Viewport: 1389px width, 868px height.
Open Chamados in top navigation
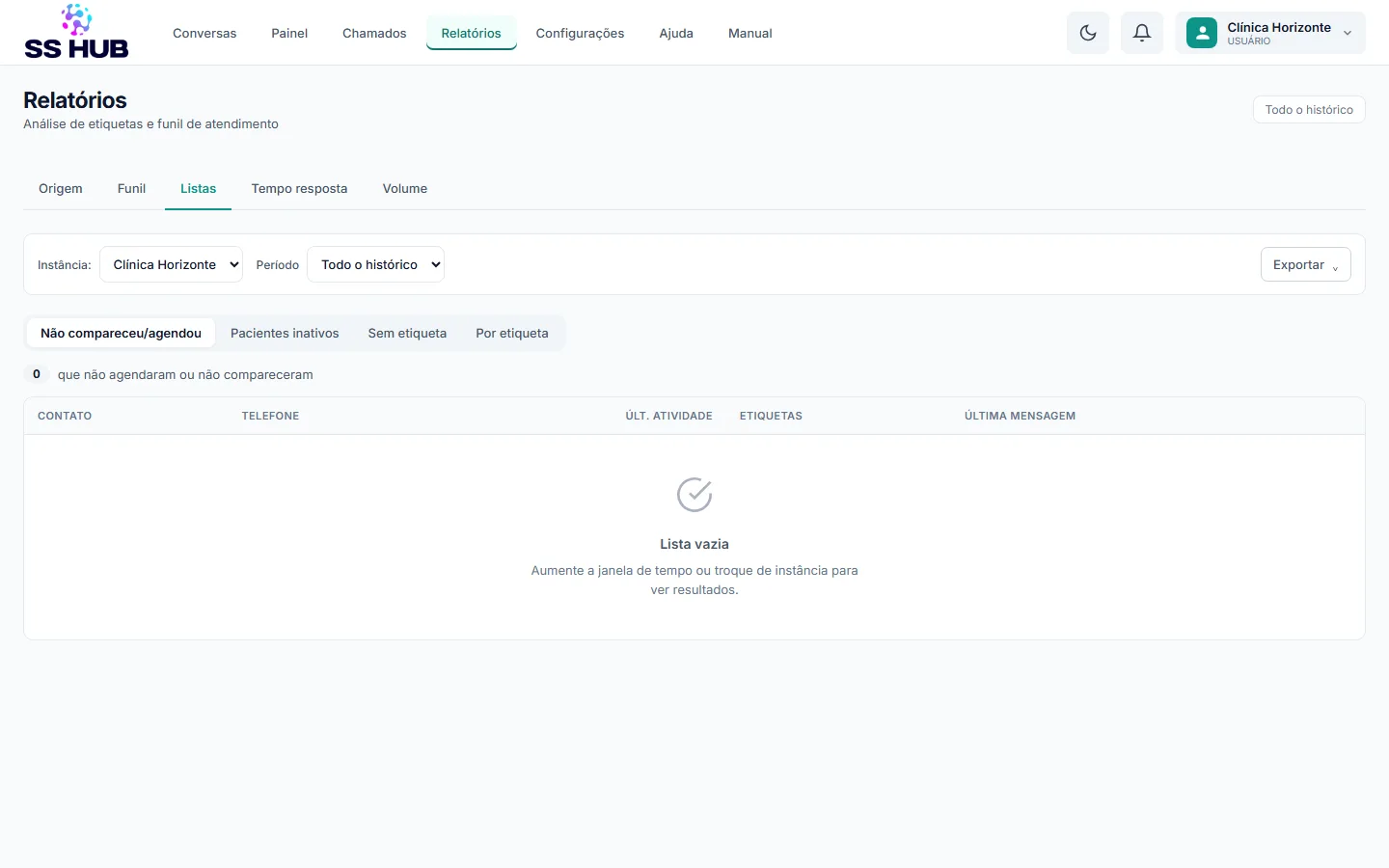coord(374,33)
